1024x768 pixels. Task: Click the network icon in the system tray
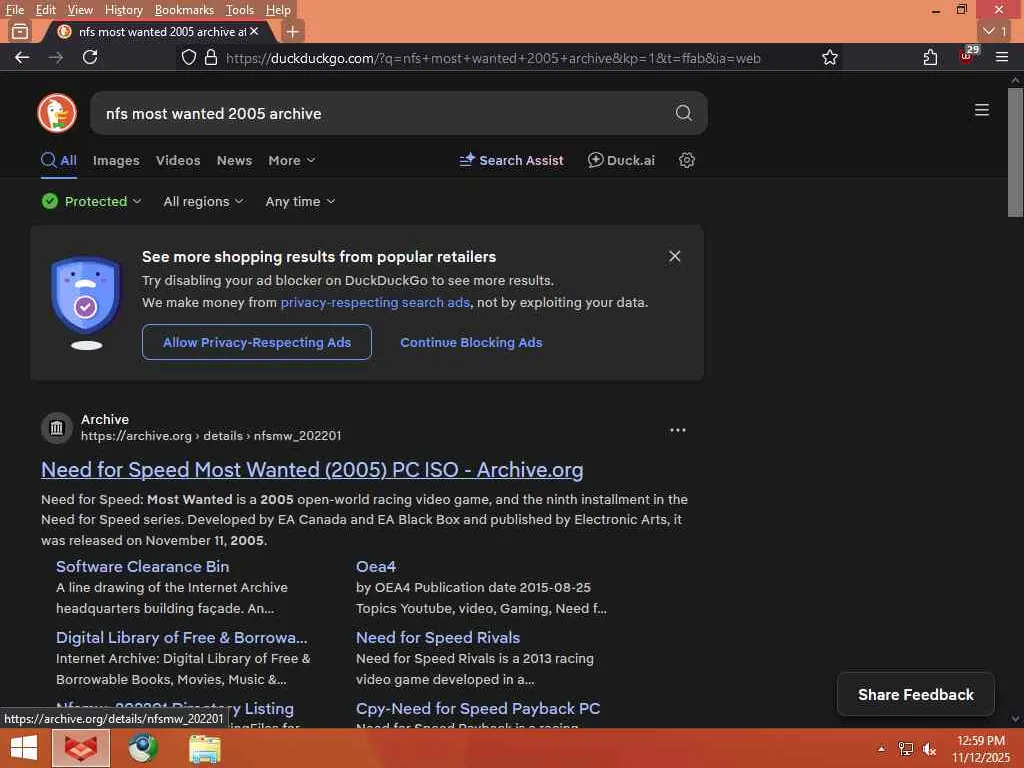click(905, 749)
